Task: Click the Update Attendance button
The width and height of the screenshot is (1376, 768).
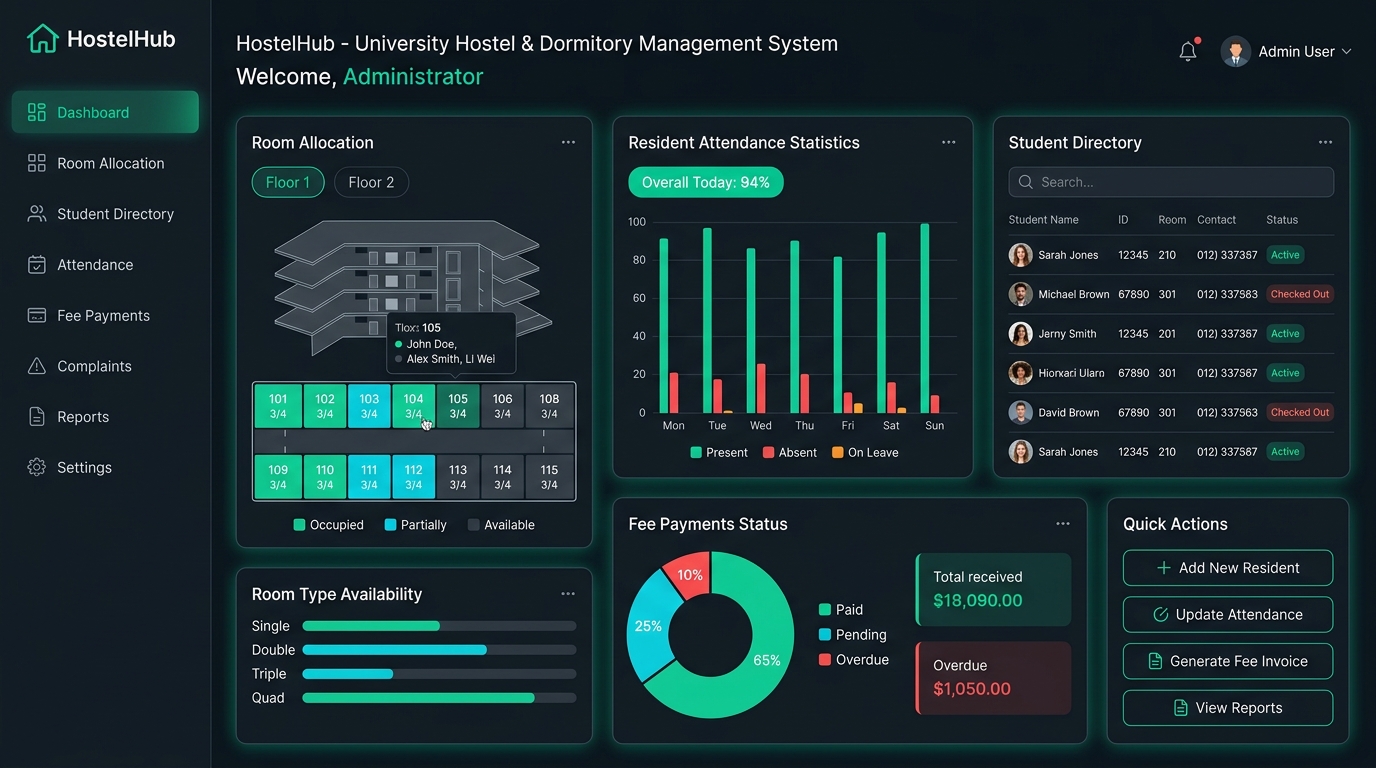Action: coord(1228,615)
